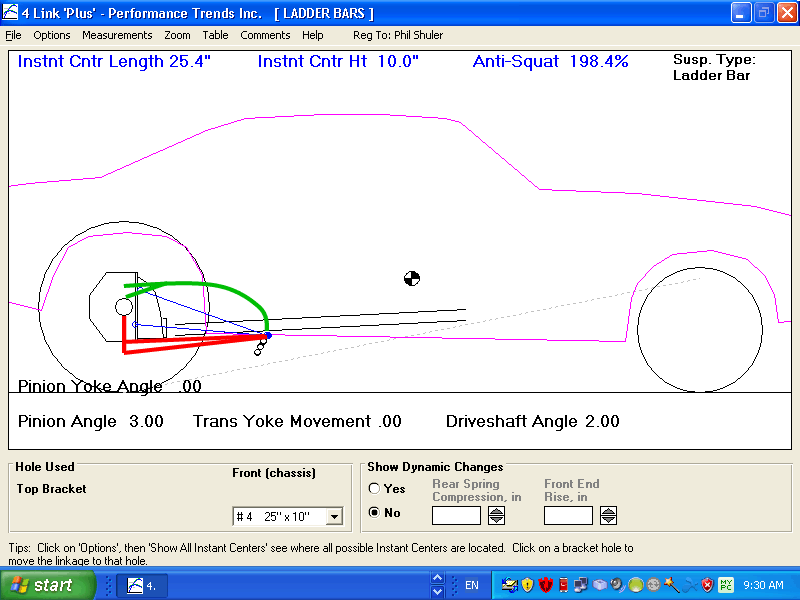Click the lowest front bracket hole circle
Image resolution: width=800 pixels, height=600 pixels.
click(x=258, y=352)
